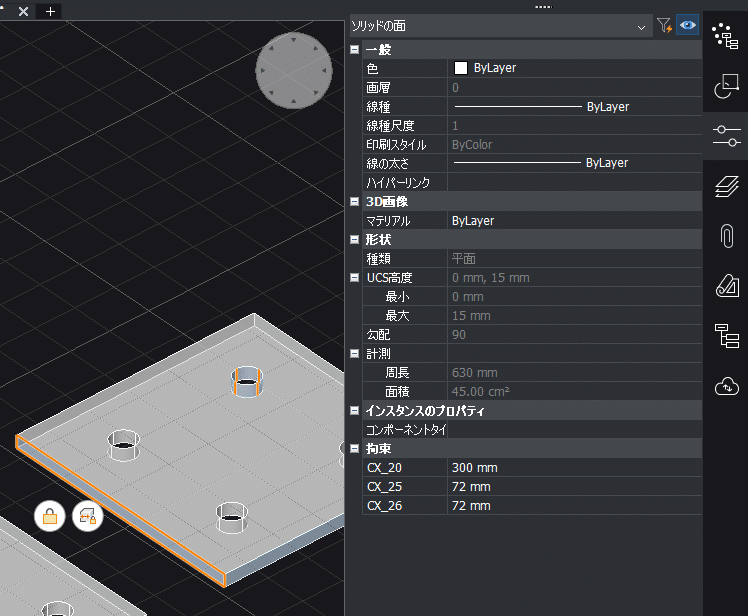
Task: Click the CX_20 constraint label
Action: pos(384,468)
